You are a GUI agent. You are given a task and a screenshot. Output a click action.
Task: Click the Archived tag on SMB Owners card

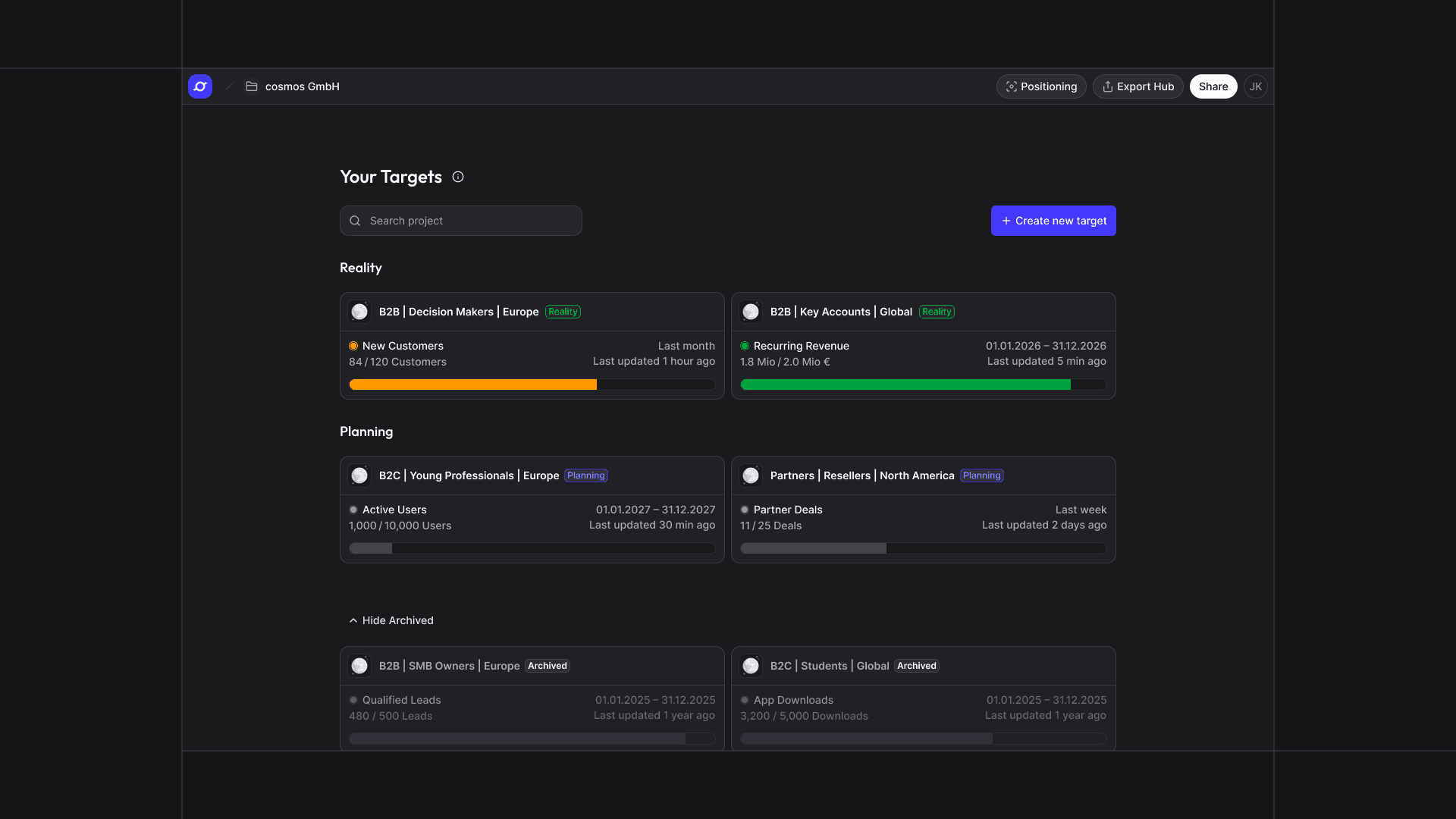[548, 666]
